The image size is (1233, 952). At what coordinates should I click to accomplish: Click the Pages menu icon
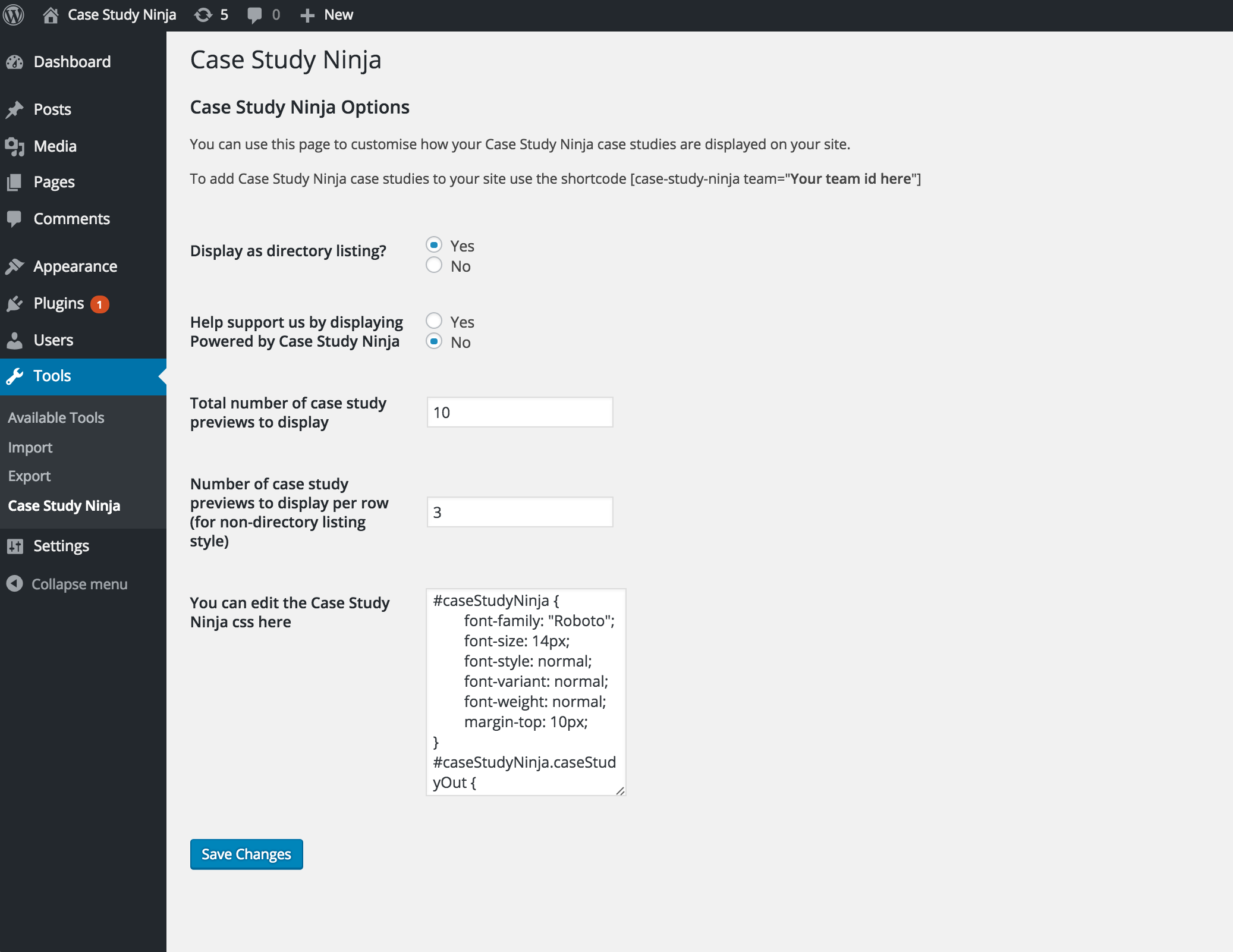pos(15,181)
